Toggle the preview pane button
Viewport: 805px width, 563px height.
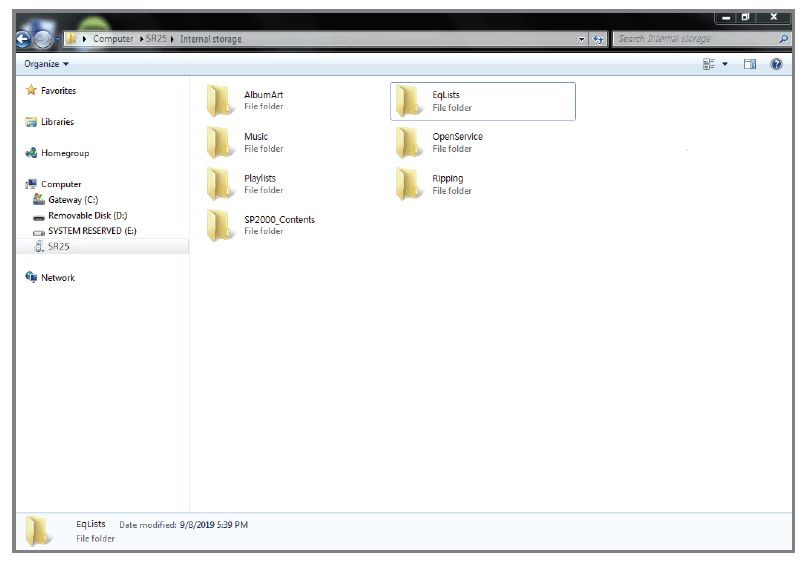point(750,64)
